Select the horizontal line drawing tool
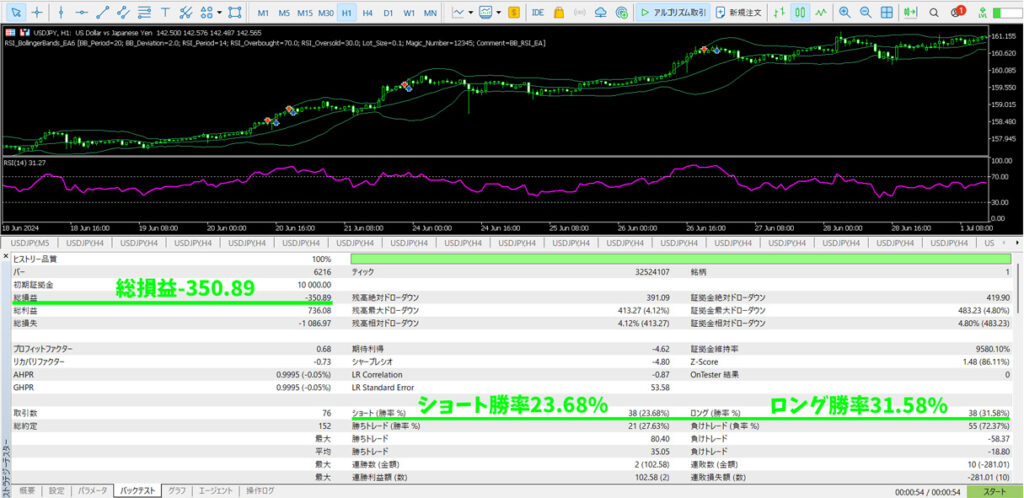 [82, 12]
